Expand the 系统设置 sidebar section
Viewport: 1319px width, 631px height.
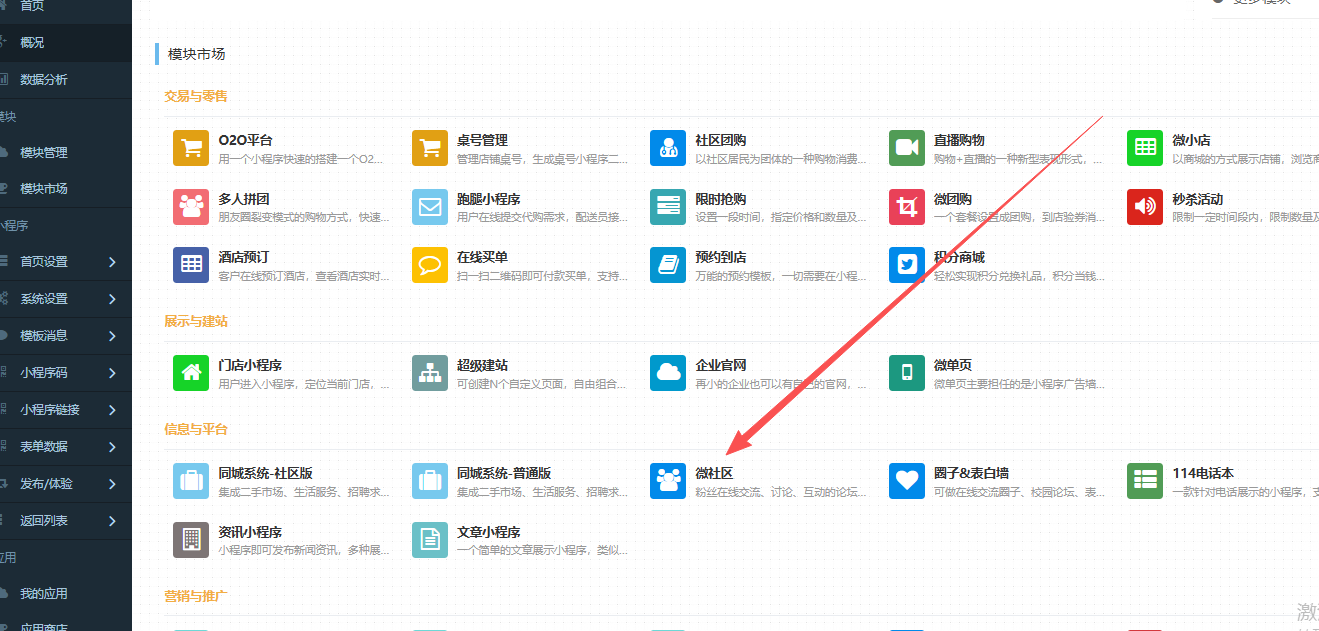coord(65,299)
